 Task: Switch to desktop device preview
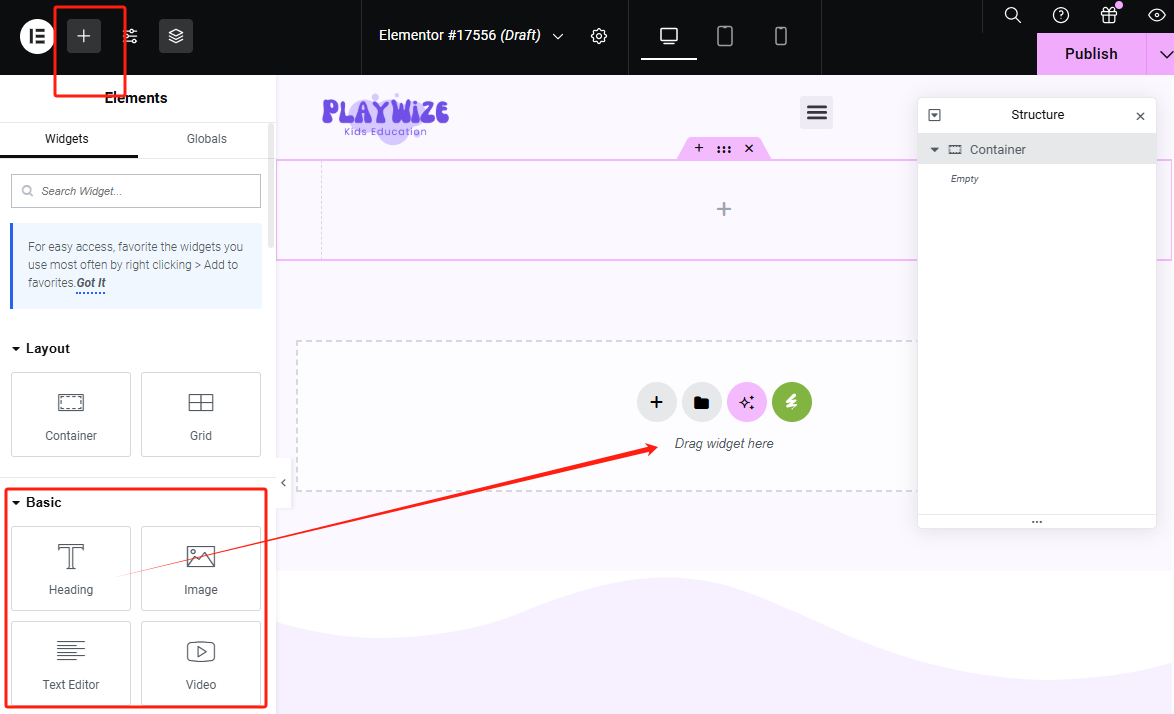pos(669,36)
